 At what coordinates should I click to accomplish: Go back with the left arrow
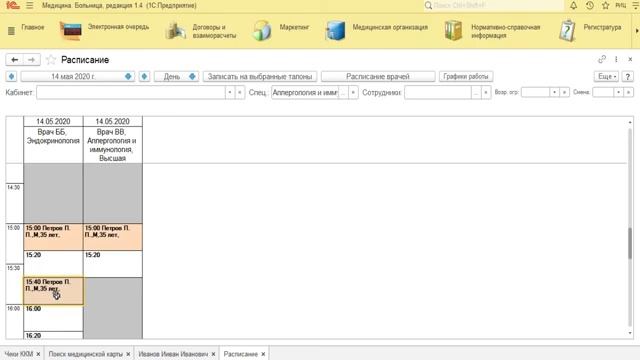tap(14, 60)
